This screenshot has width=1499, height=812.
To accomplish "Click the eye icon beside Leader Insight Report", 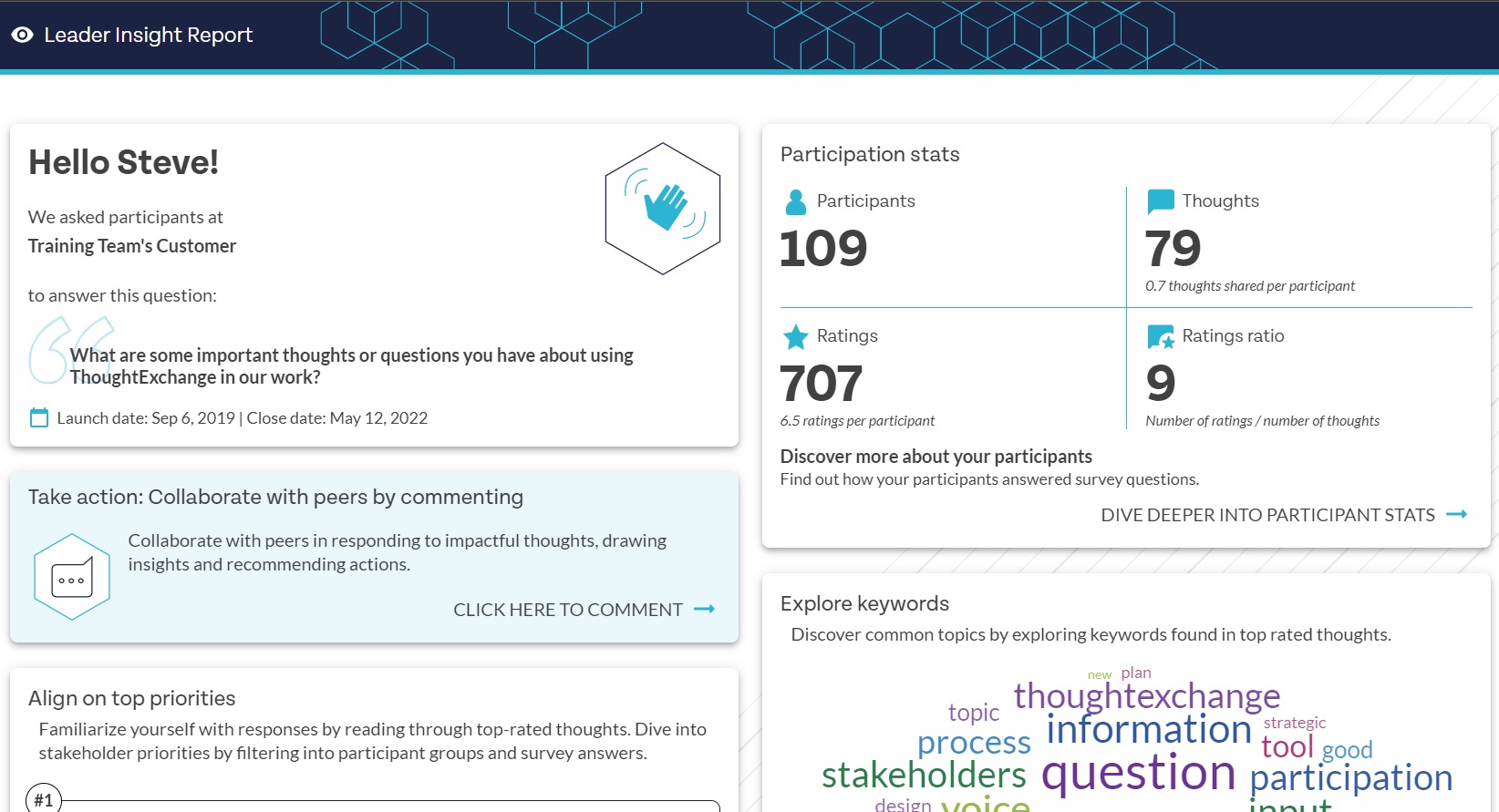I will pyautogui.click(x=23, y=35).
